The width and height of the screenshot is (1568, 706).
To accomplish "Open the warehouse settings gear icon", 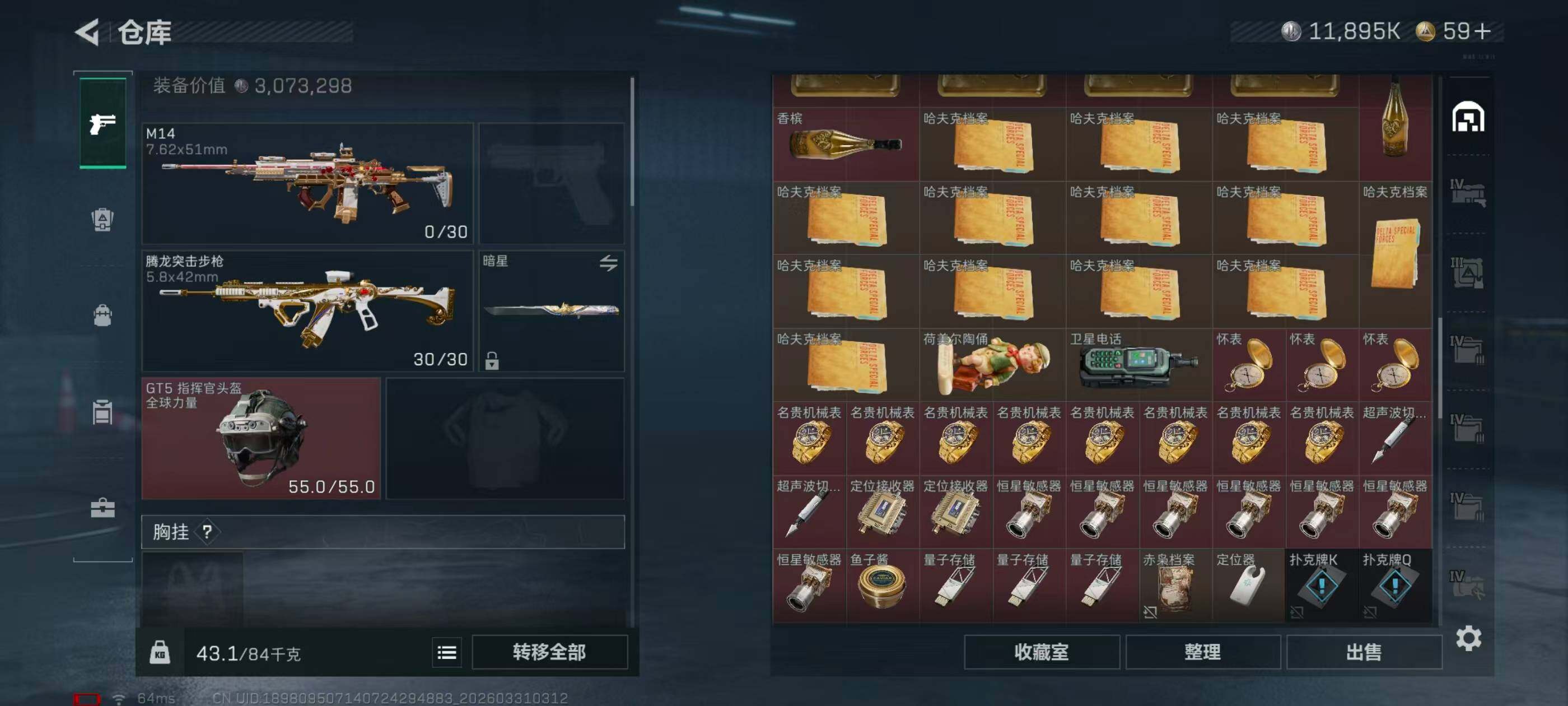I will [x=1468, y=638].
